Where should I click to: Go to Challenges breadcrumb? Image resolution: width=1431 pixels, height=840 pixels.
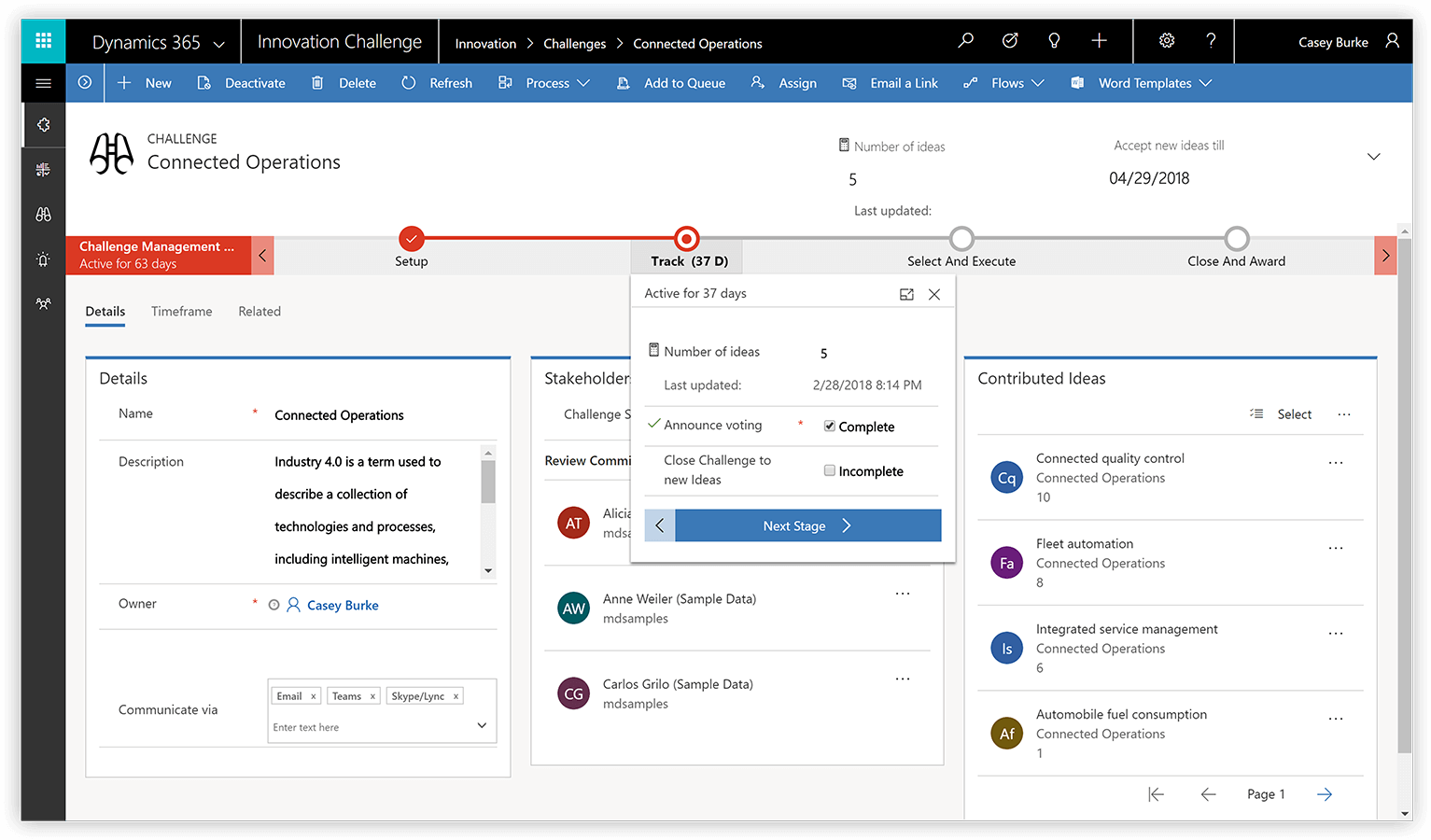point(575,44)
